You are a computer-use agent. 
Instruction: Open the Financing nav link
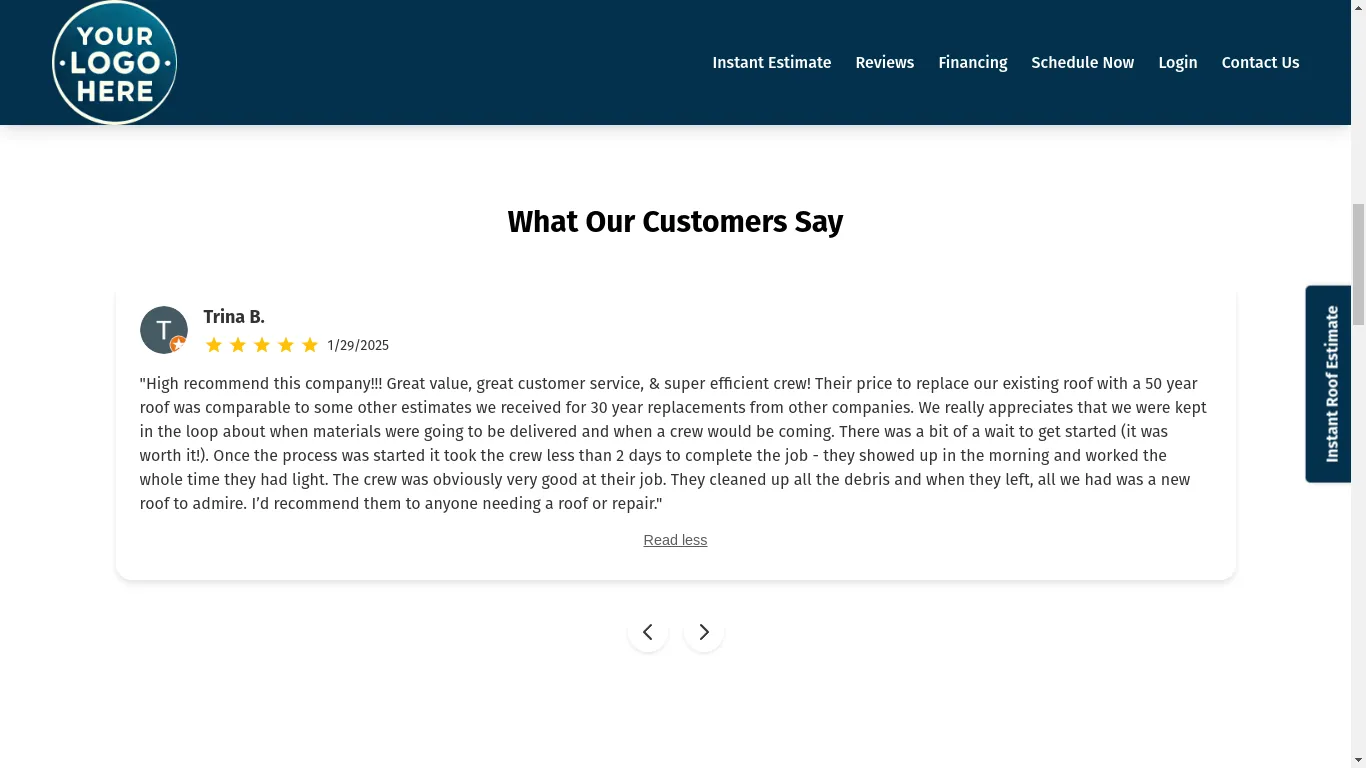tap(972, 63)
